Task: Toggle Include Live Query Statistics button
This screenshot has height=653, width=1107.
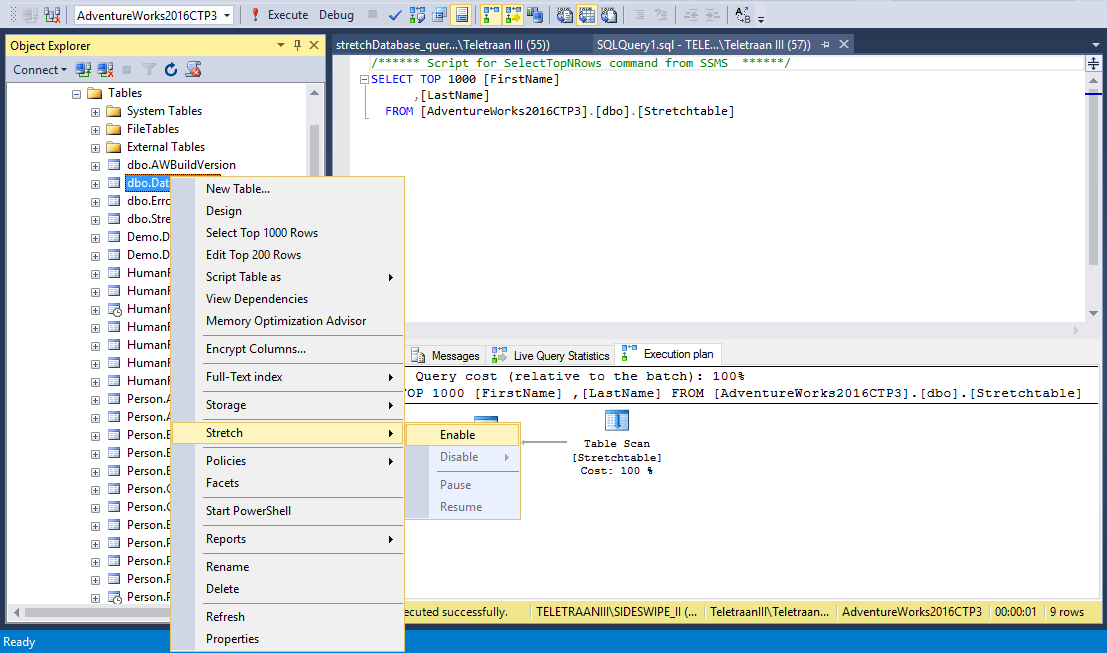Action: 513,15
